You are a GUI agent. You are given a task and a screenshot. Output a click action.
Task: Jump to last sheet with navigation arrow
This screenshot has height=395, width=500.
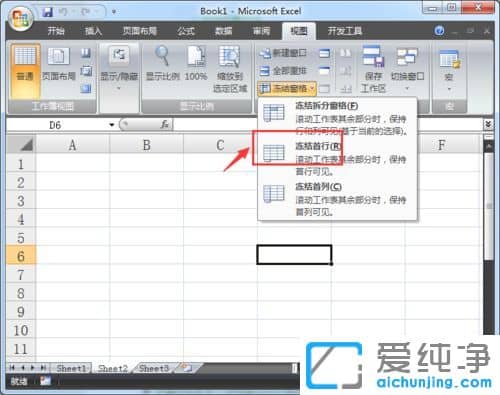(x=43, y=368)
